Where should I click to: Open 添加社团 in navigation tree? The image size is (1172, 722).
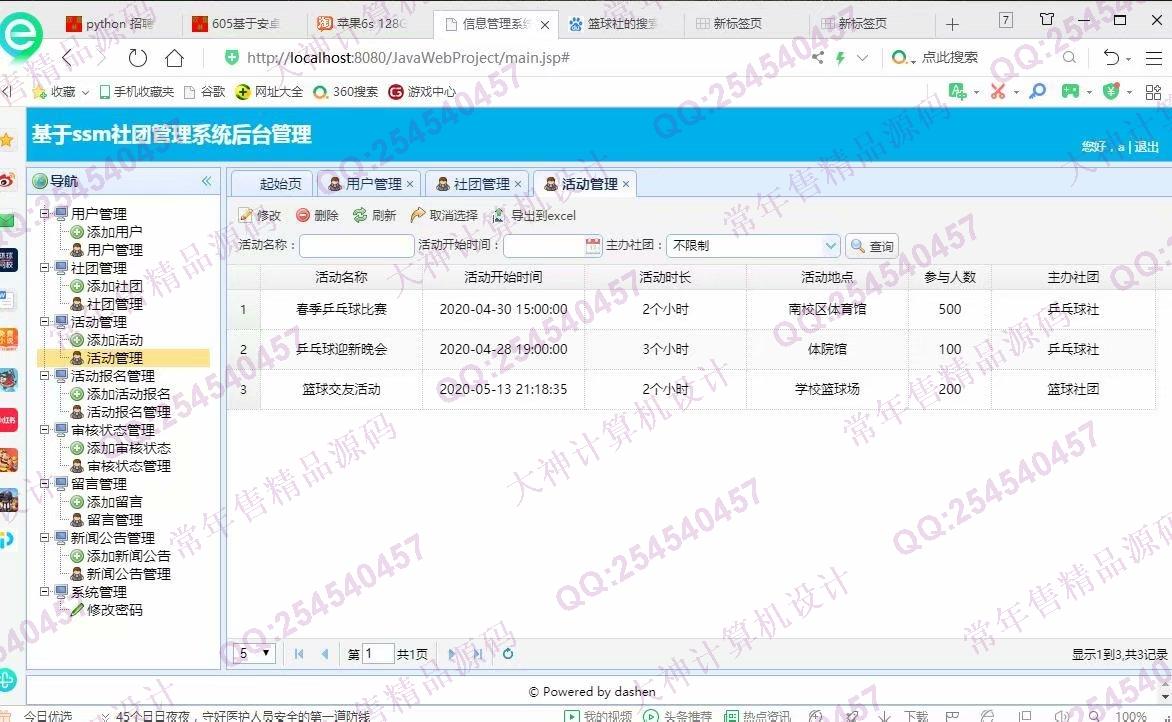tap(114, 286)
